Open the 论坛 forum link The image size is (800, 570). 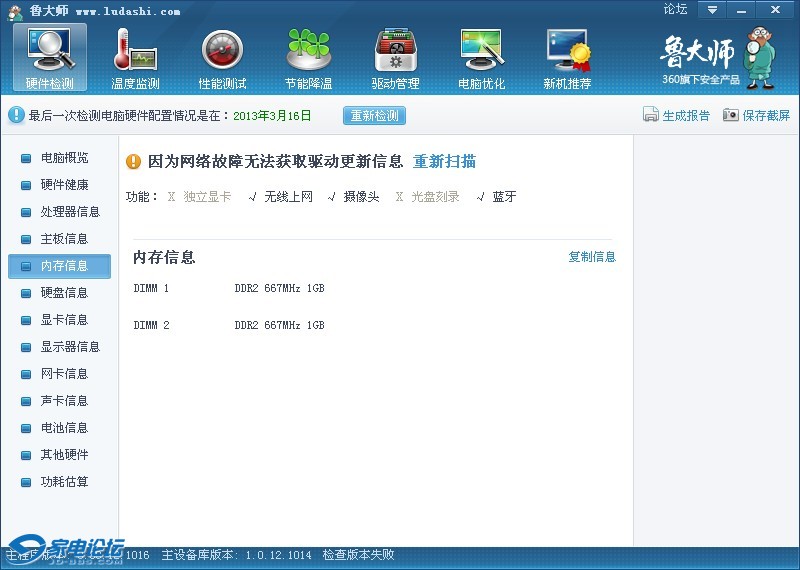[675, 9]
